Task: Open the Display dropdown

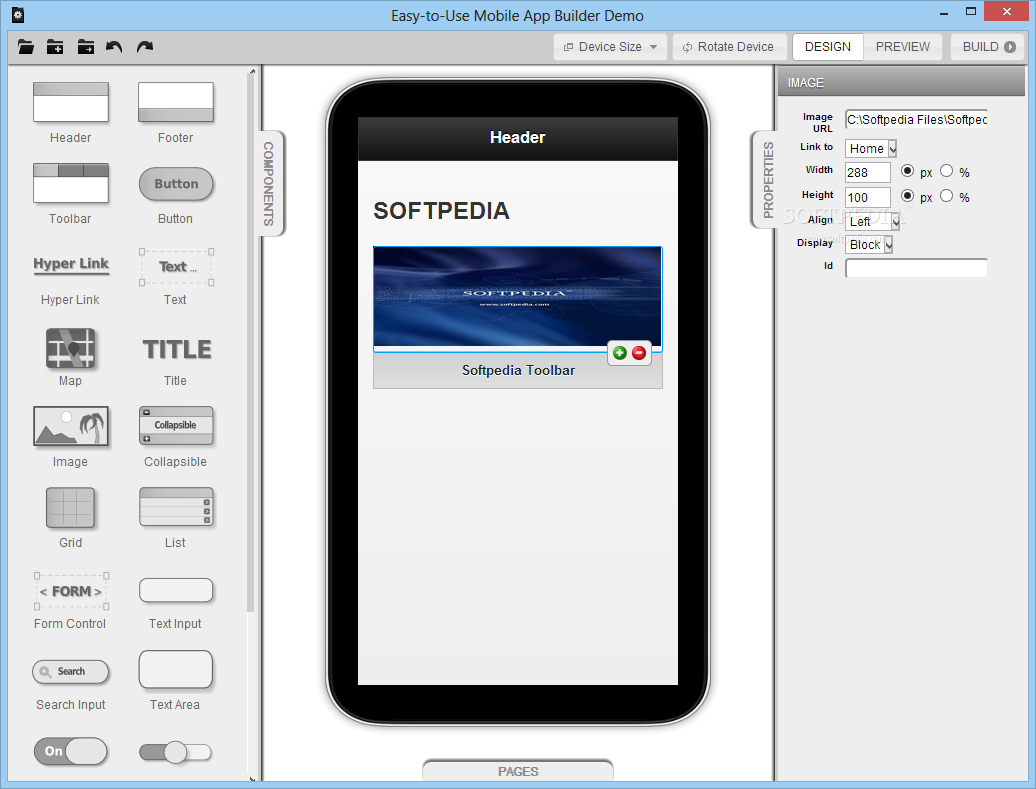Action: click(869, 244)
